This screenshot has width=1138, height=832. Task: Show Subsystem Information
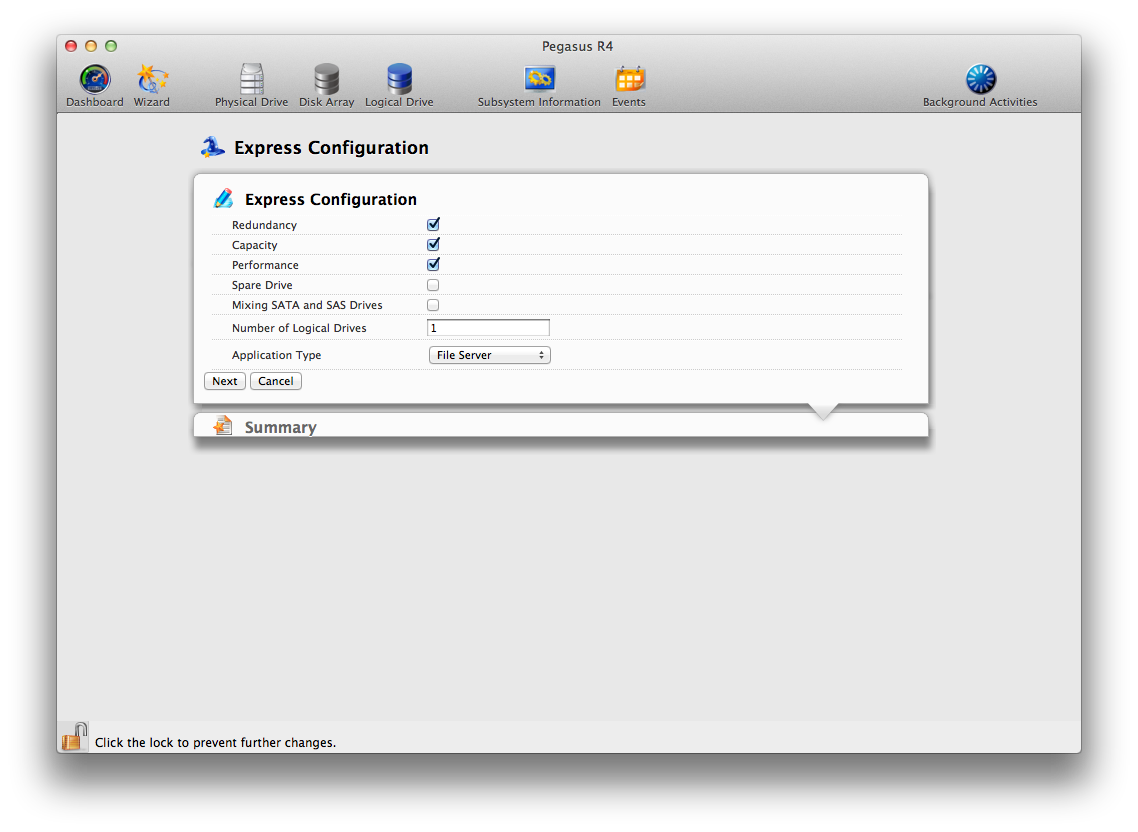[539, 80]
